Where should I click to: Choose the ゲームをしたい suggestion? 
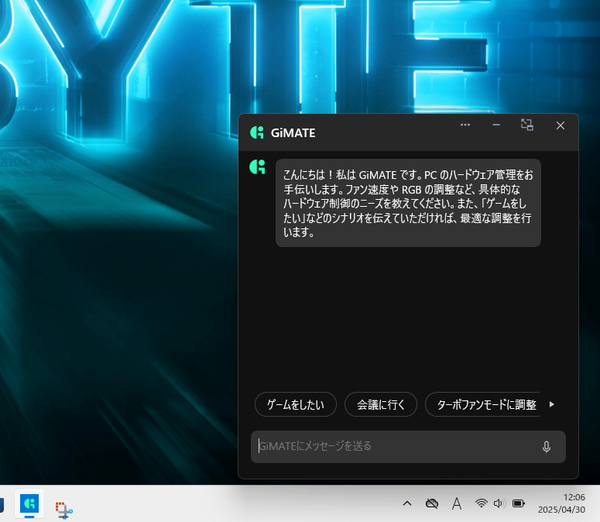coord(295,405)
